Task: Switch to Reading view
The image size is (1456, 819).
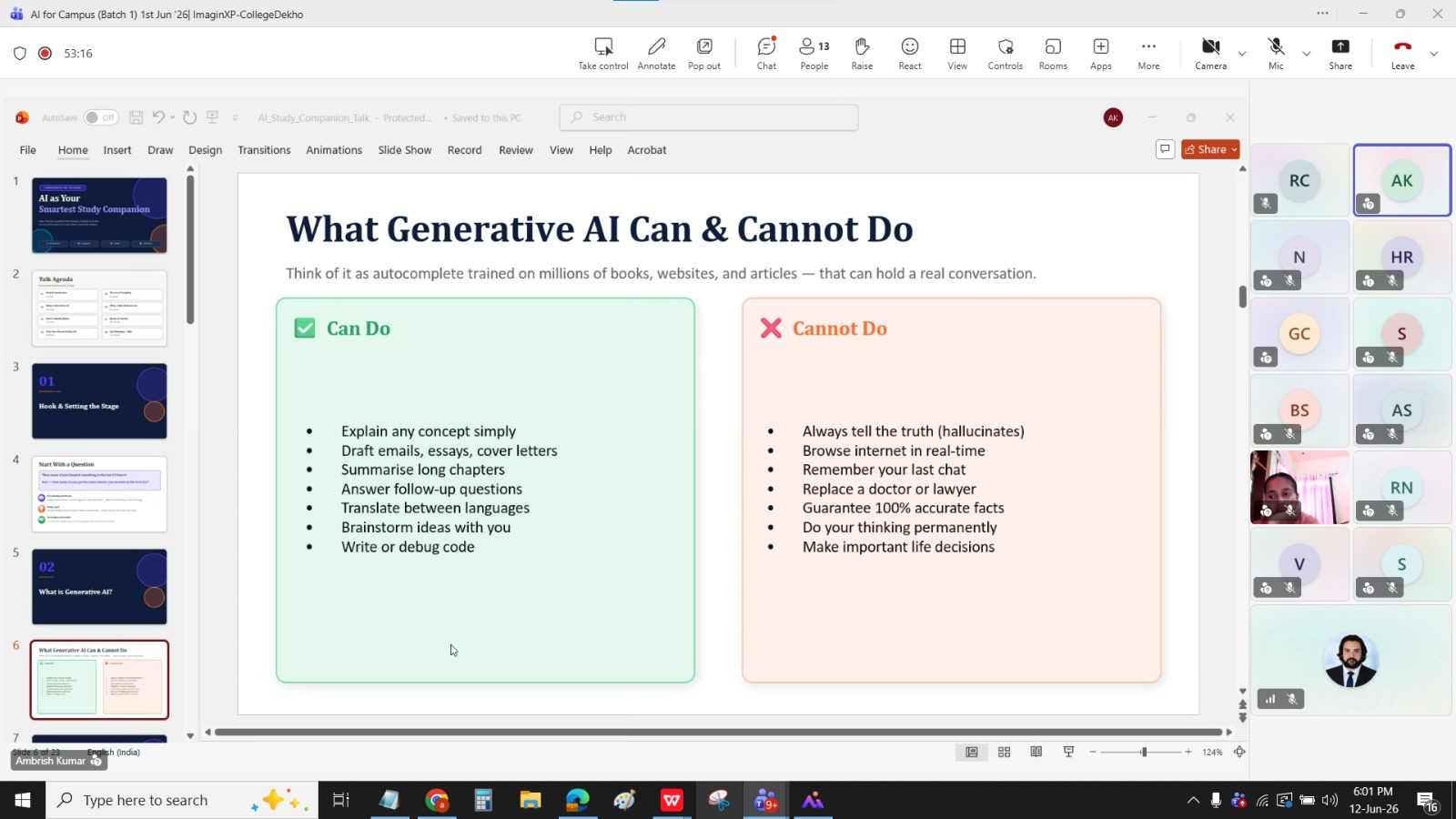Action: [x=1036, y=752]
